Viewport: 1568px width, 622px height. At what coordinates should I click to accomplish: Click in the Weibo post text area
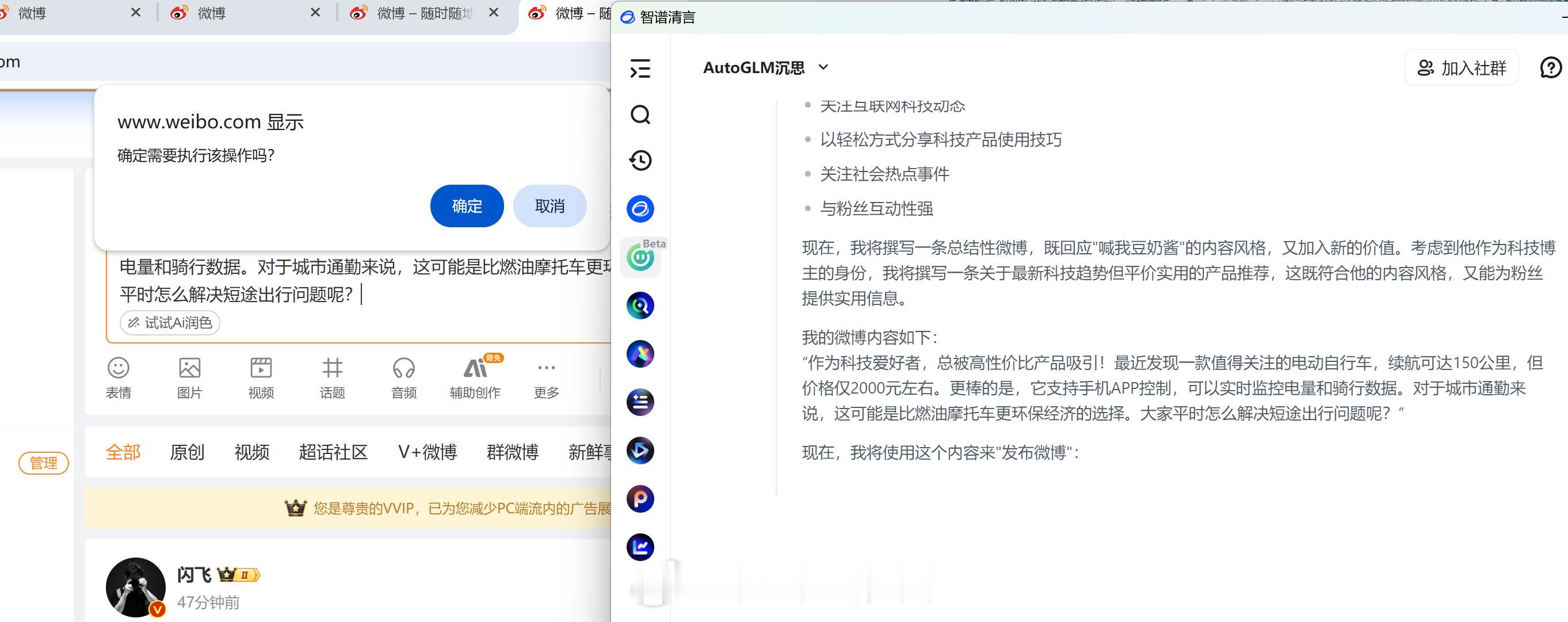click(359, 281)
